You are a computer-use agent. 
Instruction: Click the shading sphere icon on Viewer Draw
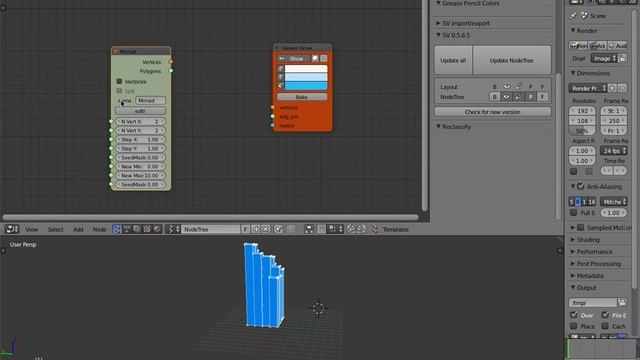(315, 59)
